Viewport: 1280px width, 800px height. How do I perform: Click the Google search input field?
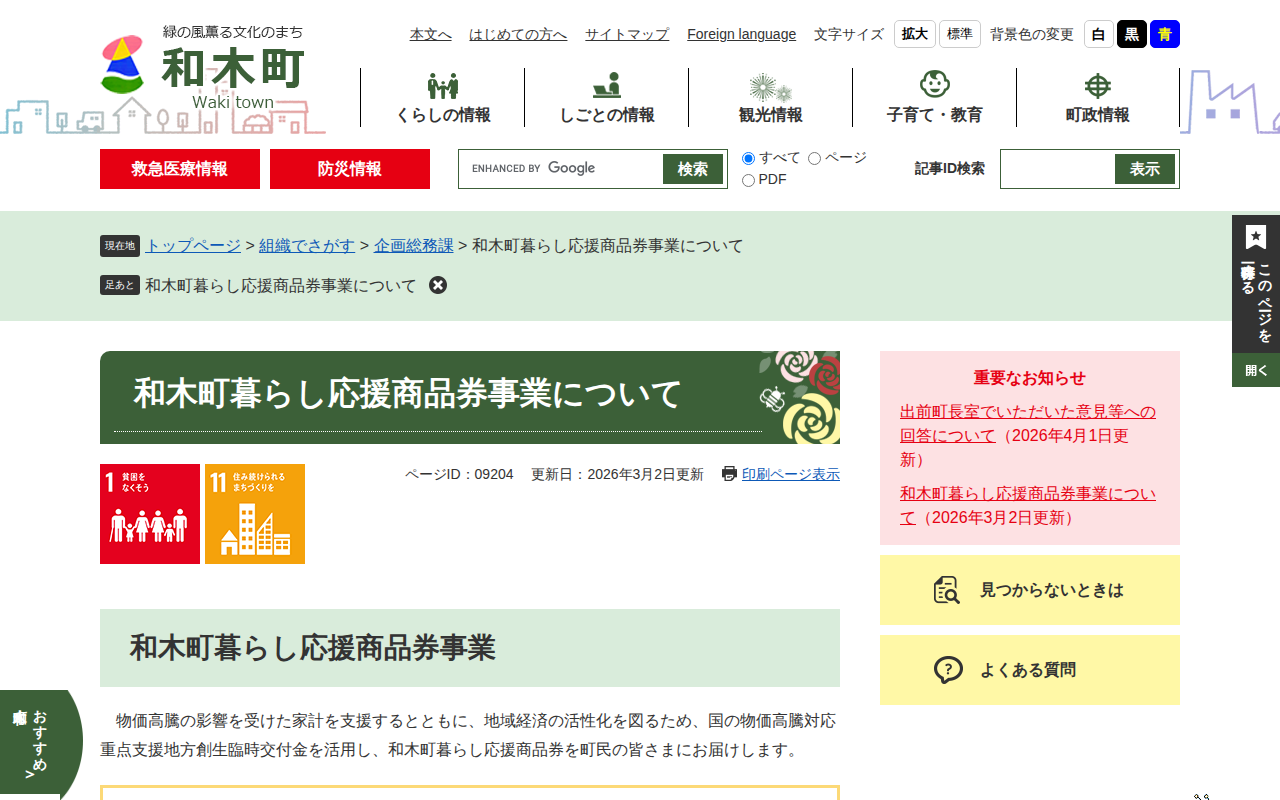pos(563,169)
